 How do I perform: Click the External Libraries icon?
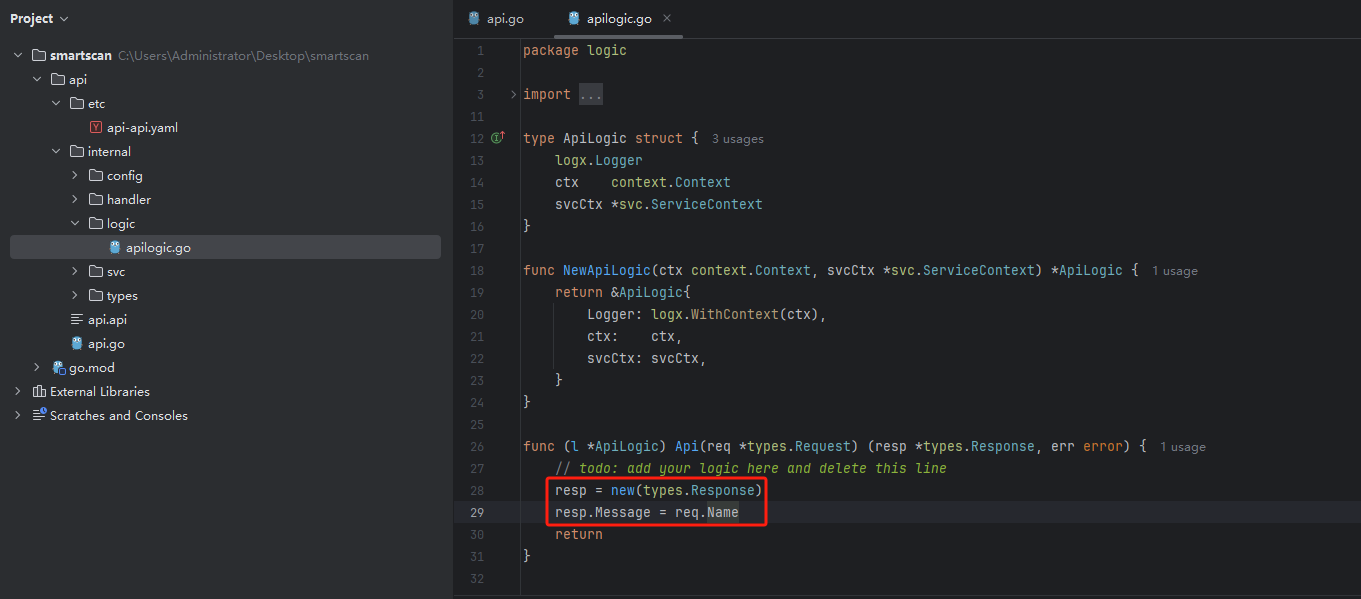click(39, 392)
